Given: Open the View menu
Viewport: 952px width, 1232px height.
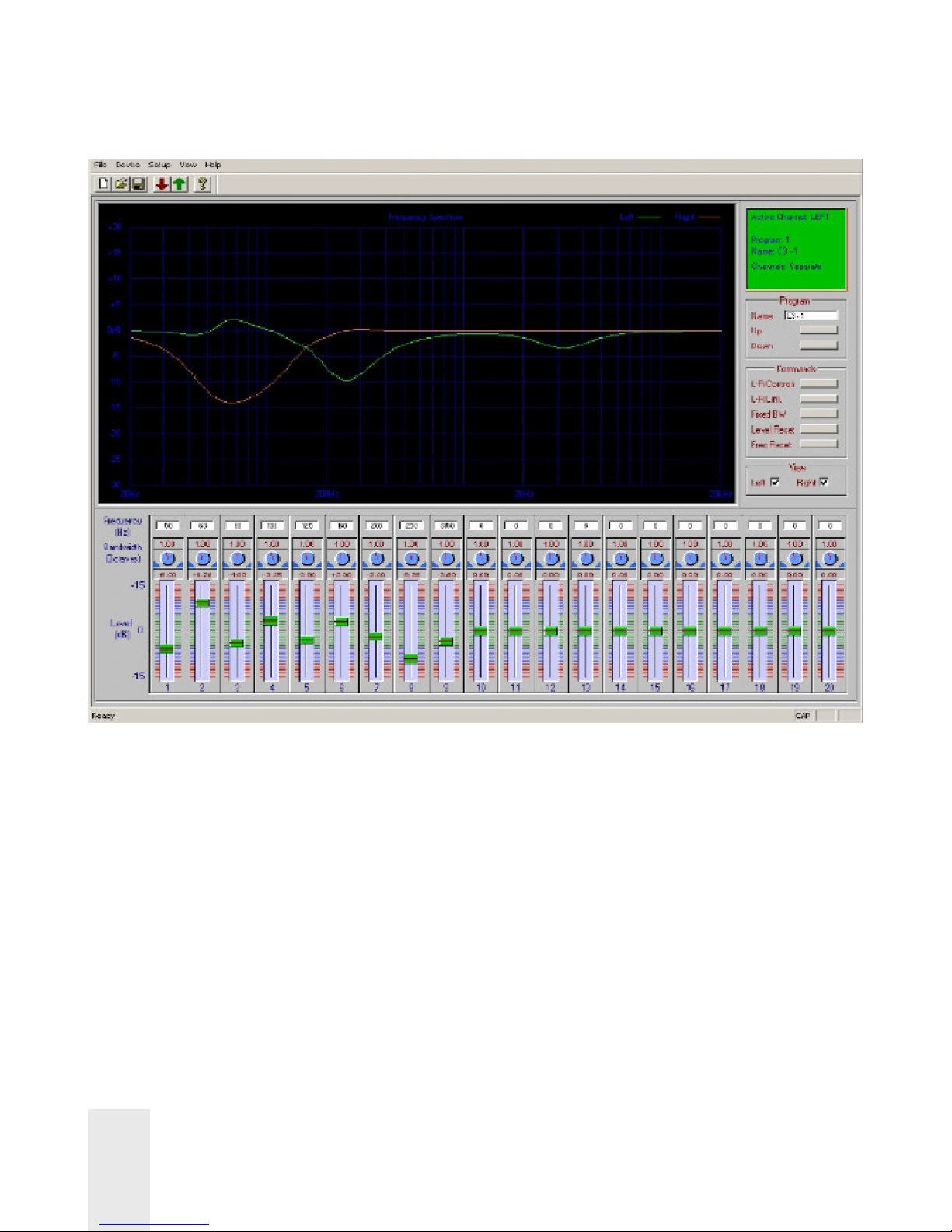Looking at the screenshot, I should click(188, 165).
